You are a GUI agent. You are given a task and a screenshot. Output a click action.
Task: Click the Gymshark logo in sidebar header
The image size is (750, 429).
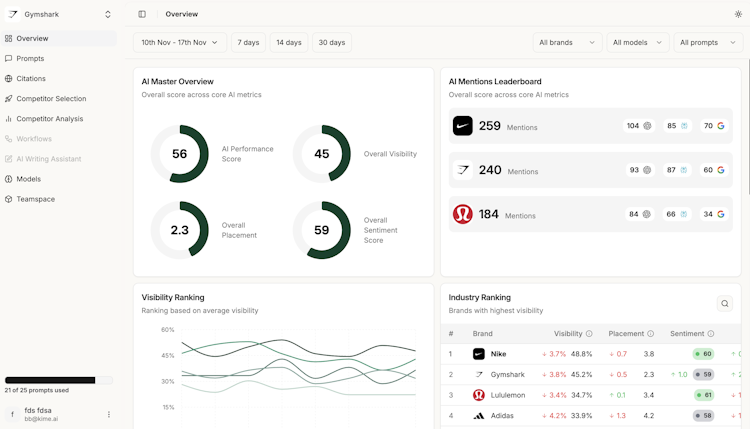(x=13, y=14)
